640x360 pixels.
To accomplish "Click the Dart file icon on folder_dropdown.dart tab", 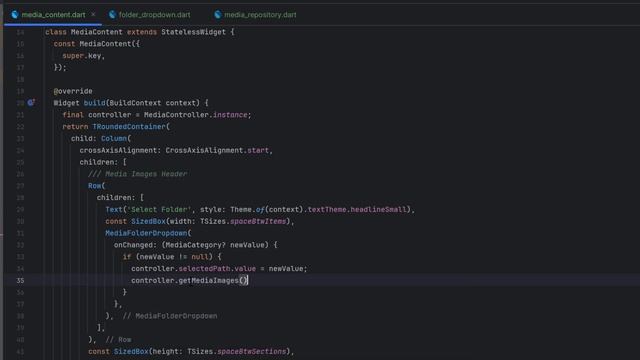I will pos(112,15).
